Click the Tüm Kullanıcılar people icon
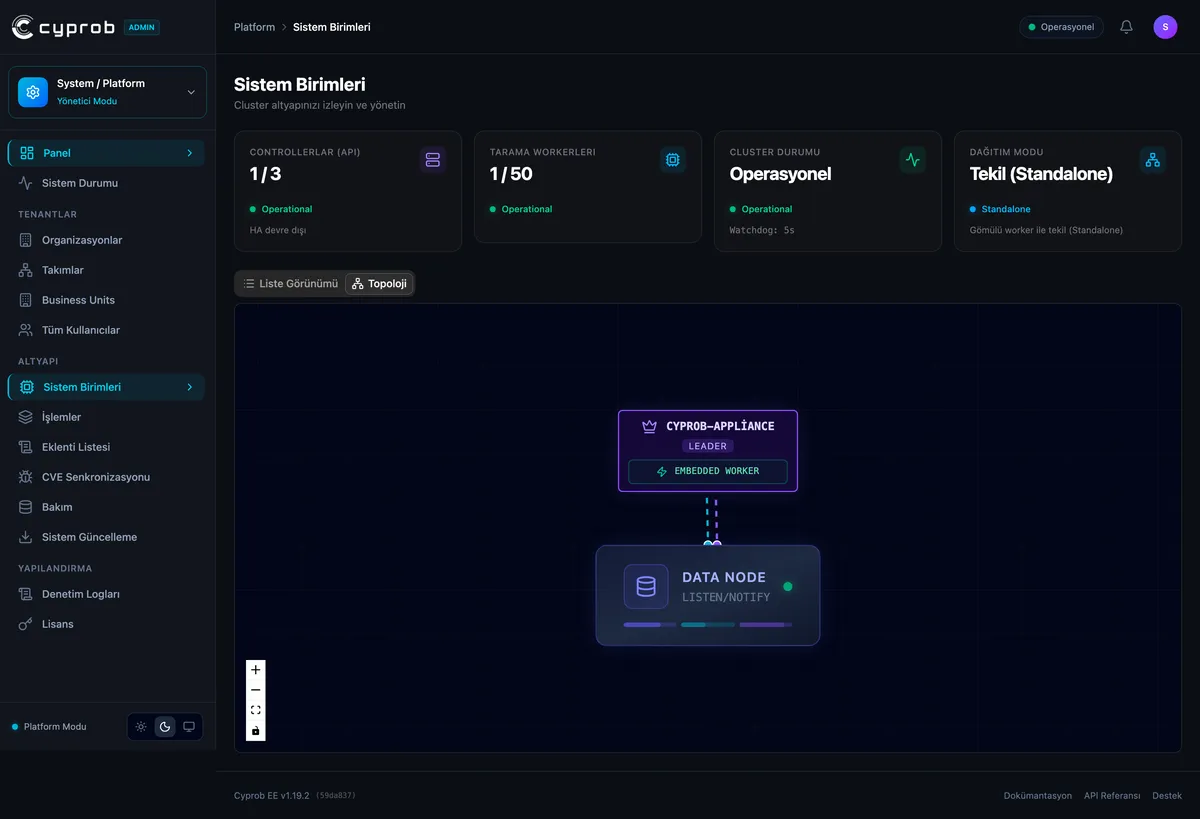1200x819 pixels. click(x=26, y=330)
